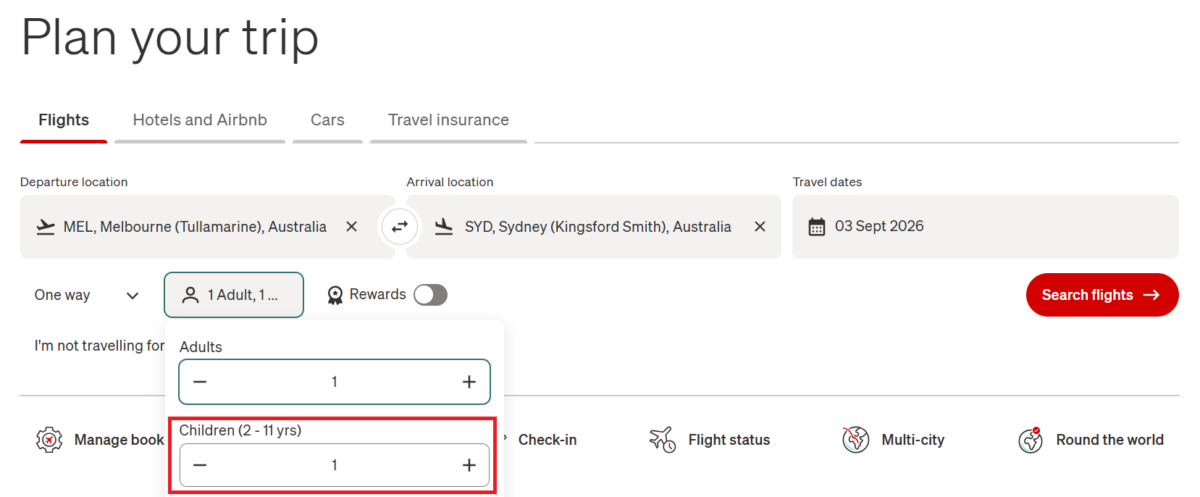Click the "I'm not travelling for" text

click(99, 345)
